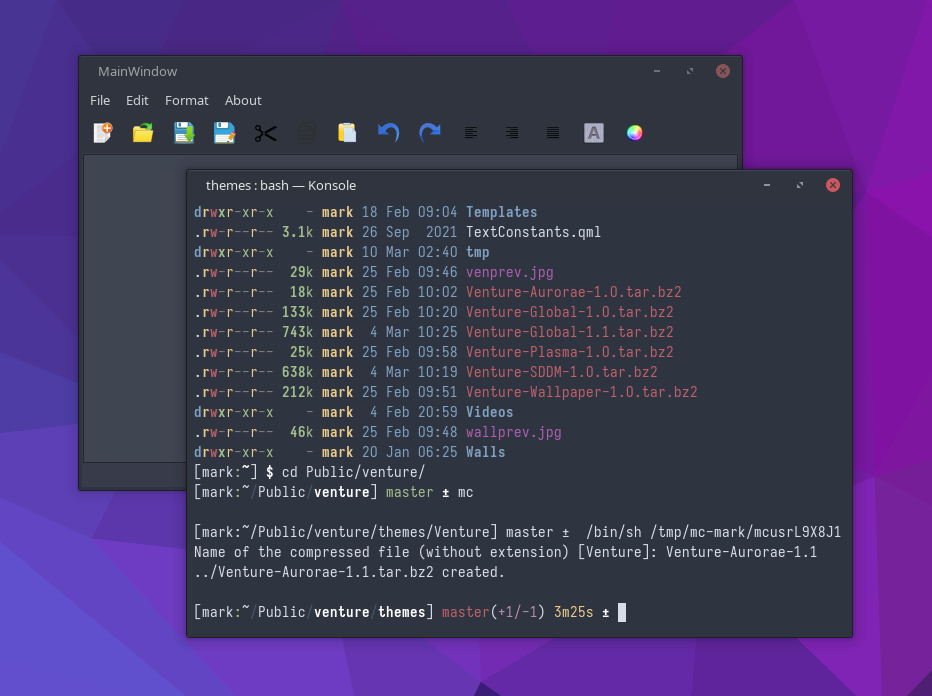Click 'Venture-Wallpaper-1.0.tar.bz2' in terminal
This screenshot has width=932, height=696.
[581, 392]
